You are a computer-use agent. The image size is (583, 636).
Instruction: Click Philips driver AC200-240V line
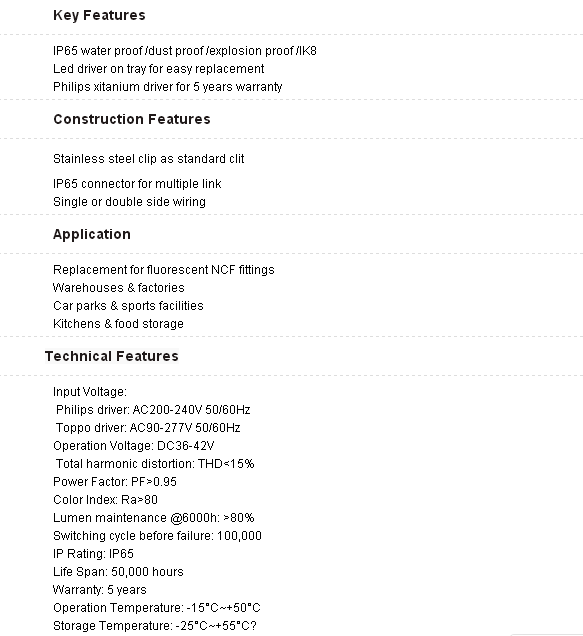point(153,410)
